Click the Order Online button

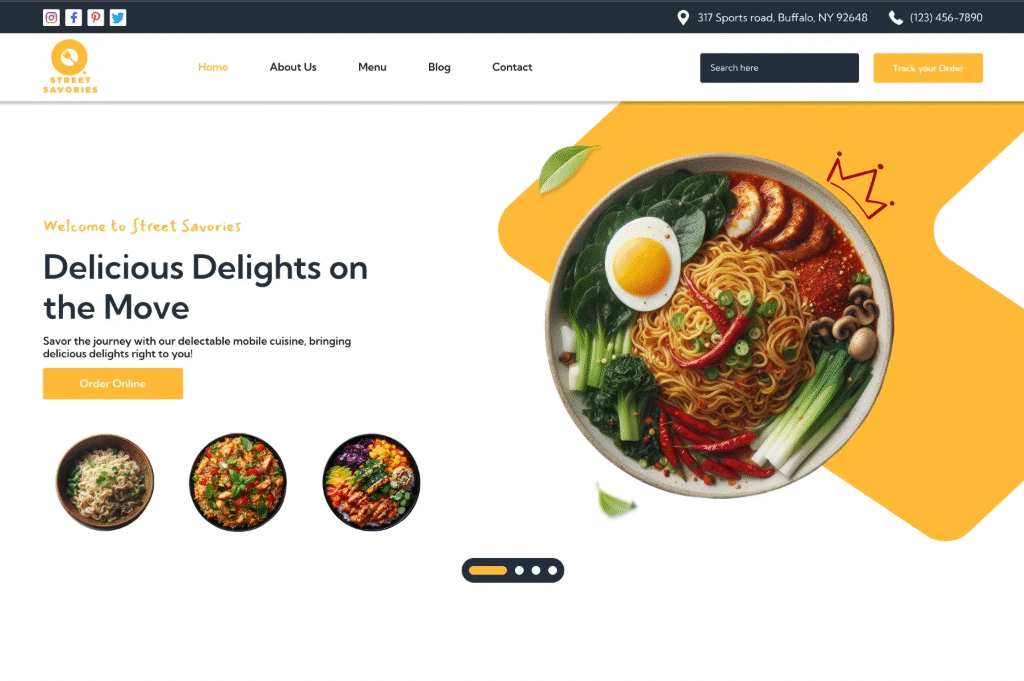[113, 383]
